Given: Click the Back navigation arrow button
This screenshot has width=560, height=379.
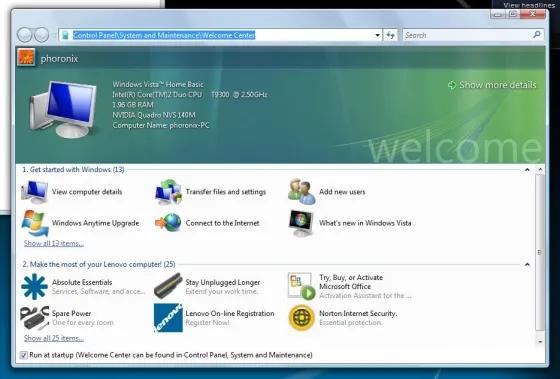Looking at the screenshot, I should [25, 35].
